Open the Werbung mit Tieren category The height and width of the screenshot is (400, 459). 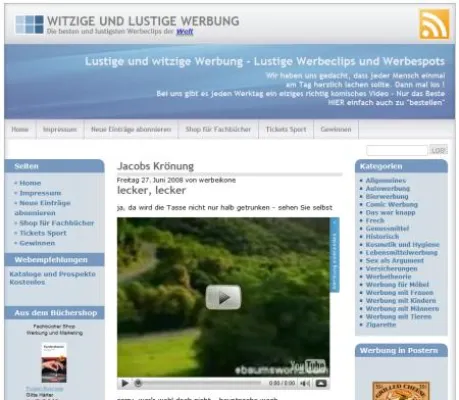click(398, 316)
